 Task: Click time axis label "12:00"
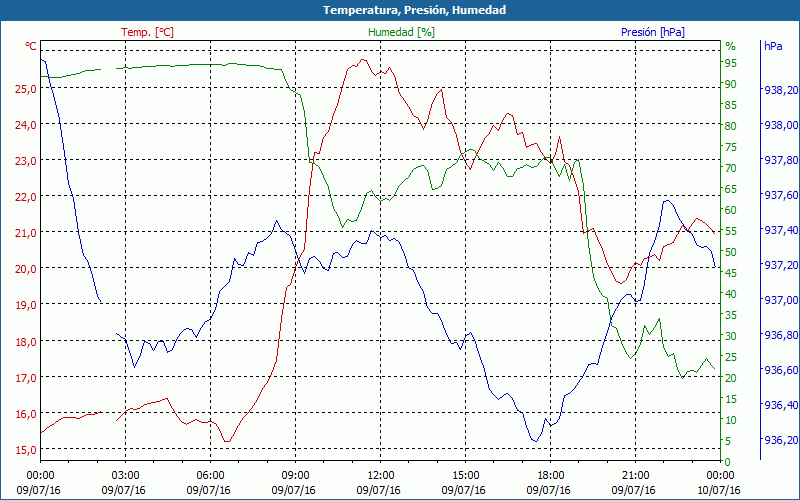coord(381,476)
